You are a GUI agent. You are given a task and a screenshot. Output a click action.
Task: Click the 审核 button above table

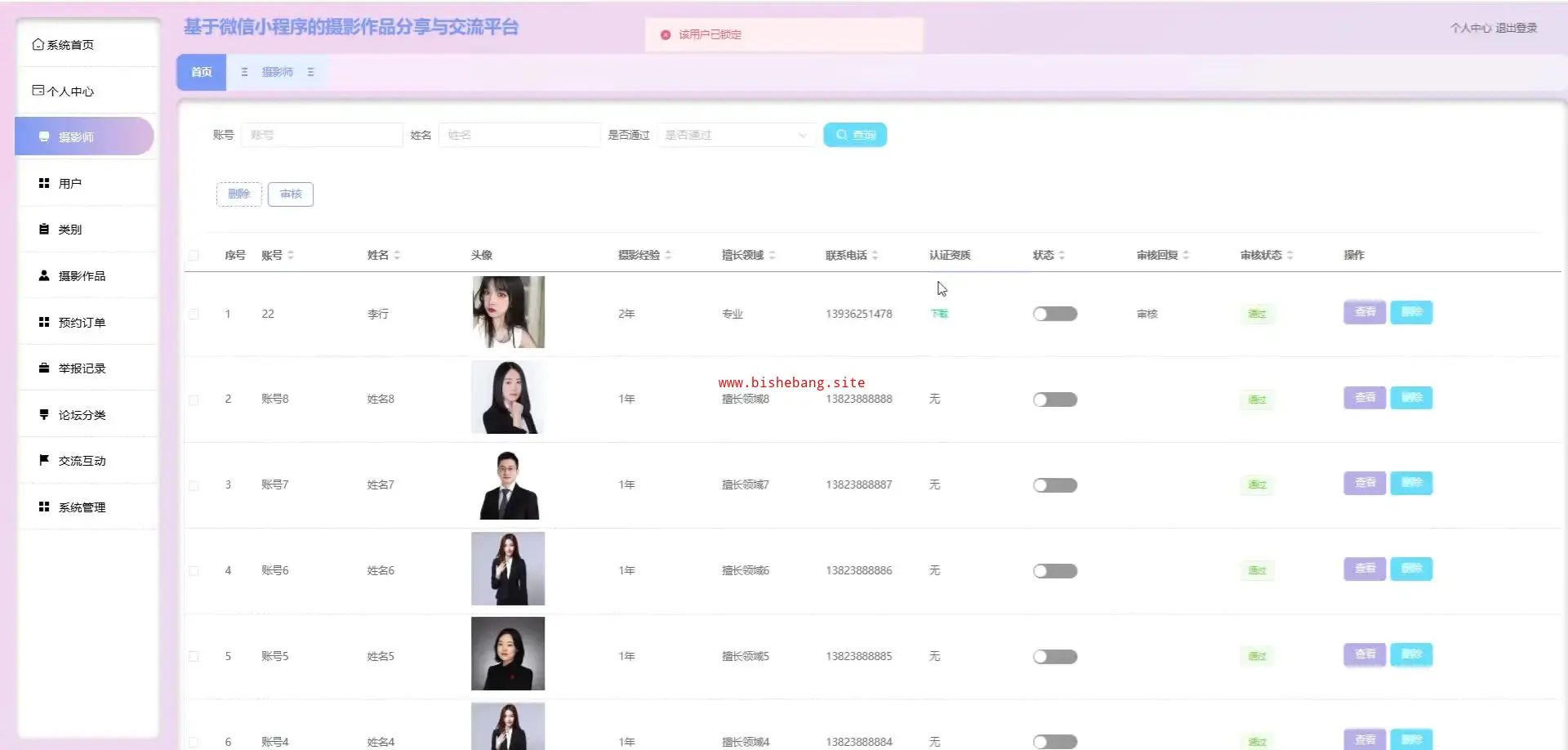pos(290,194)
